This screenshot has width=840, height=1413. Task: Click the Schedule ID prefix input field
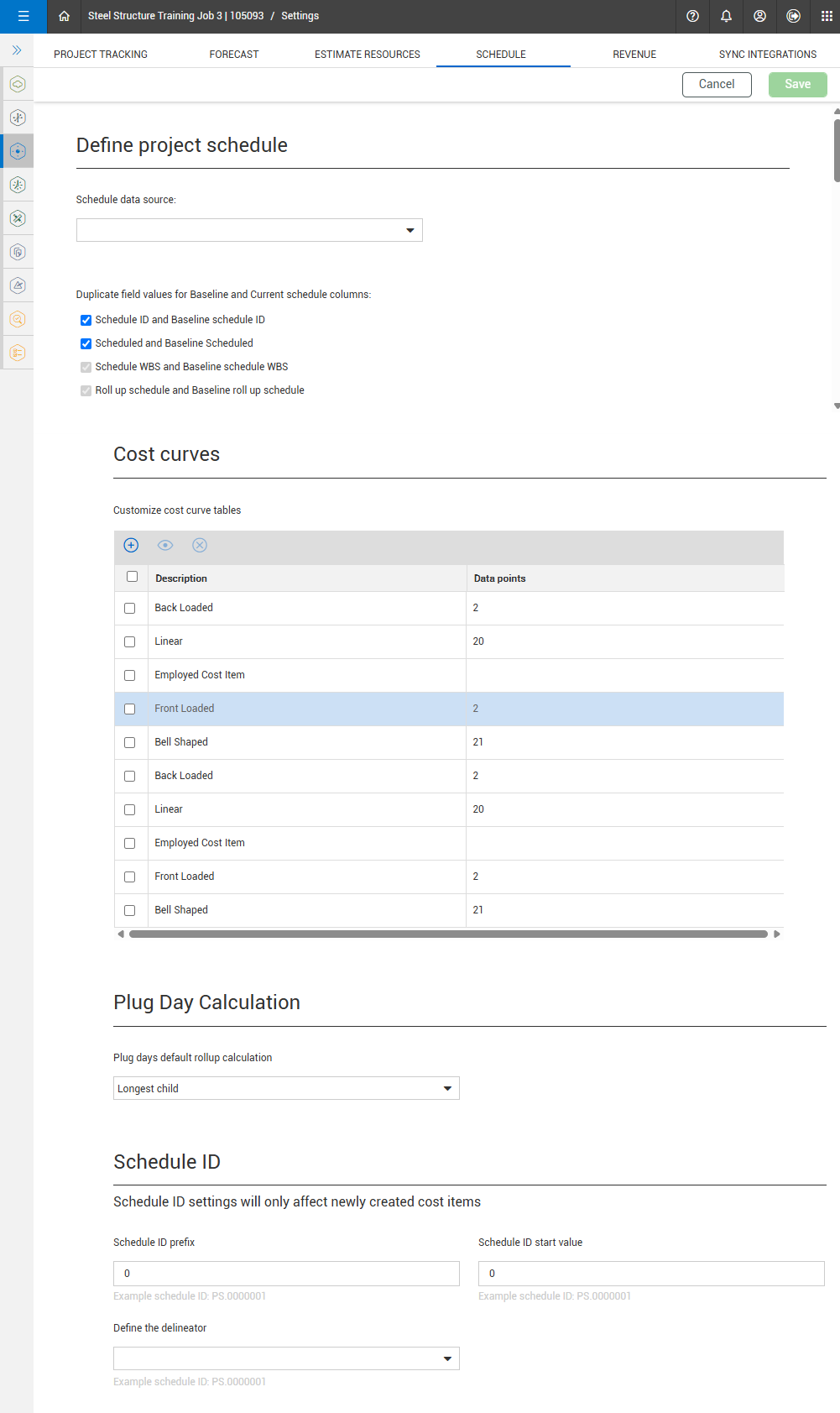pos(286,1273)
